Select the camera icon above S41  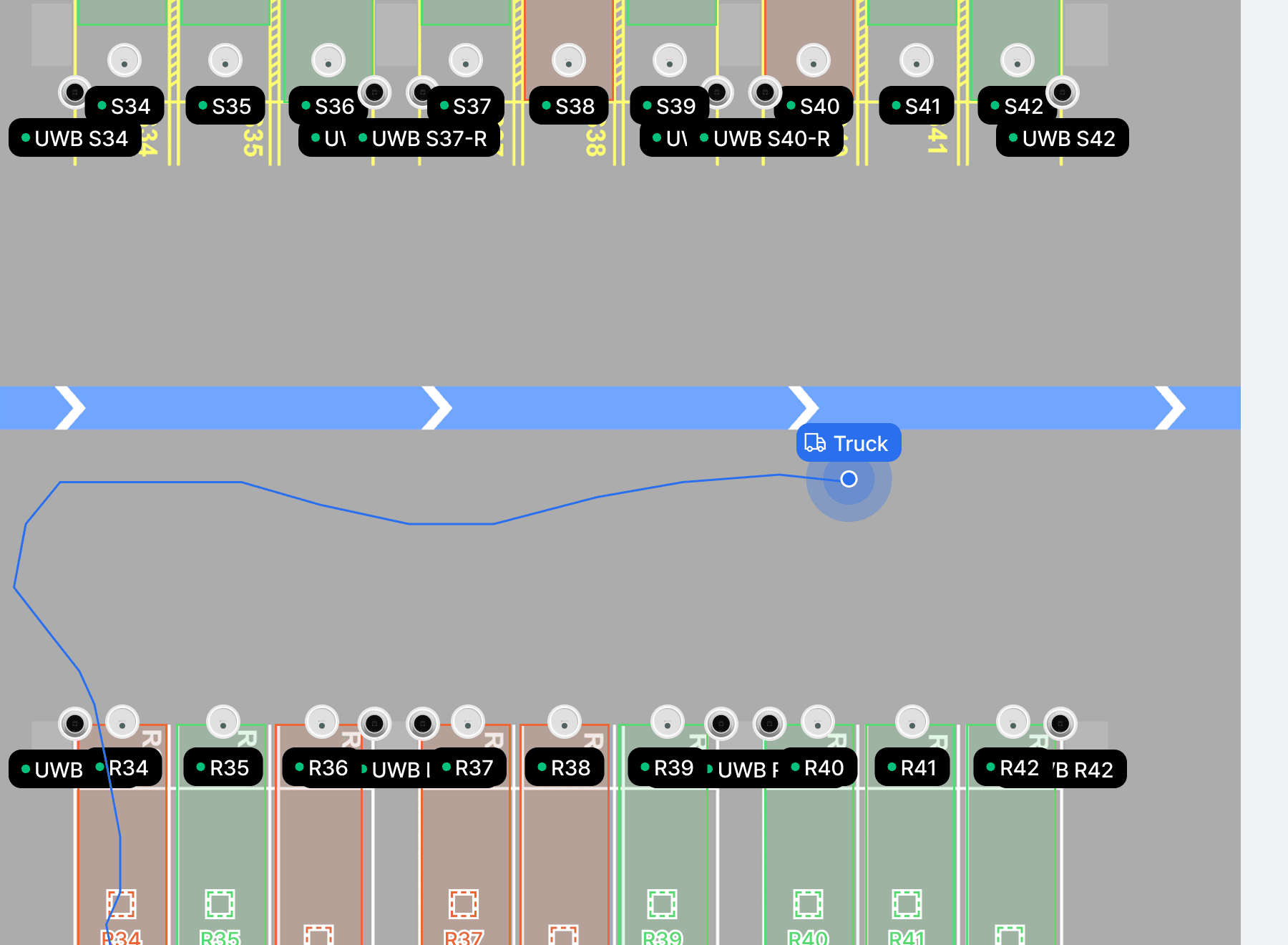pos(916,61)
